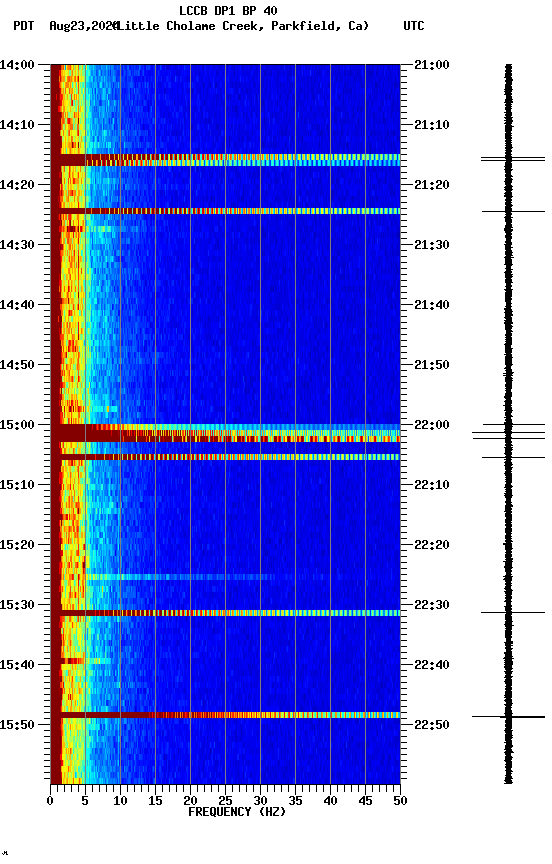Click the FREQUENCY (HZ) axis title
This screenshot has width=552, height=864.
coord(237,812)
